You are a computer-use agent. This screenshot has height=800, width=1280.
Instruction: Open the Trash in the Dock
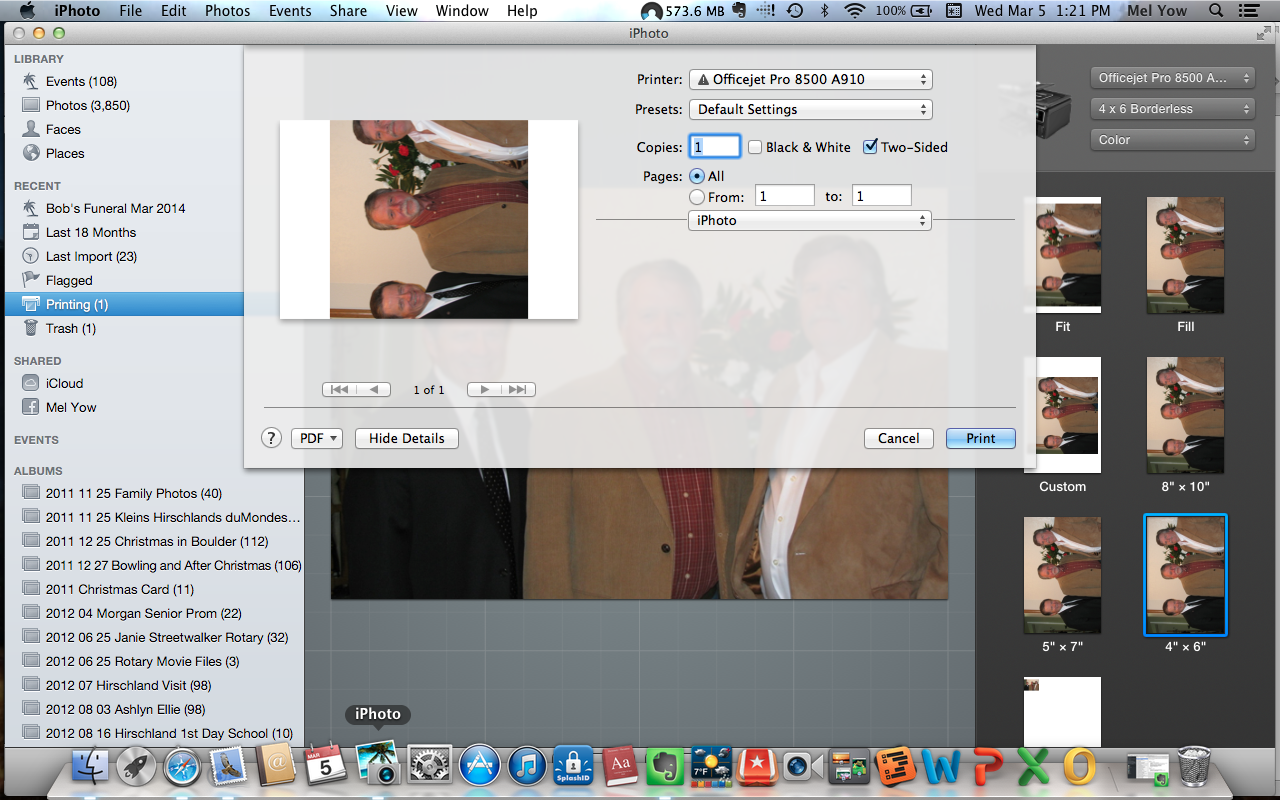[1193, 768]
